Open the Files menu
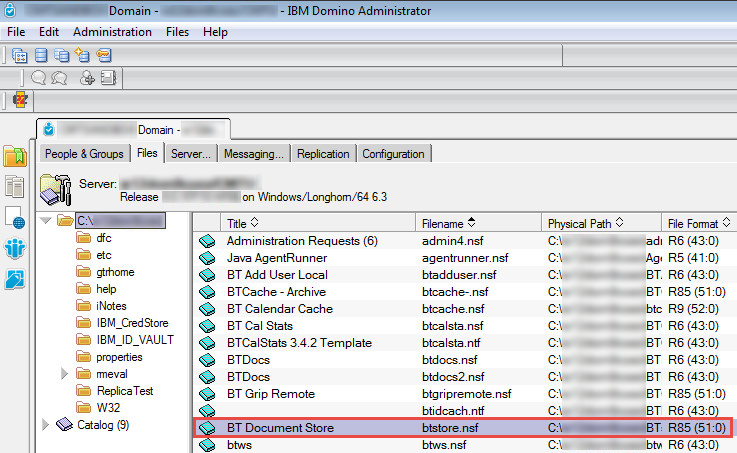 click(x=177, y=32)
